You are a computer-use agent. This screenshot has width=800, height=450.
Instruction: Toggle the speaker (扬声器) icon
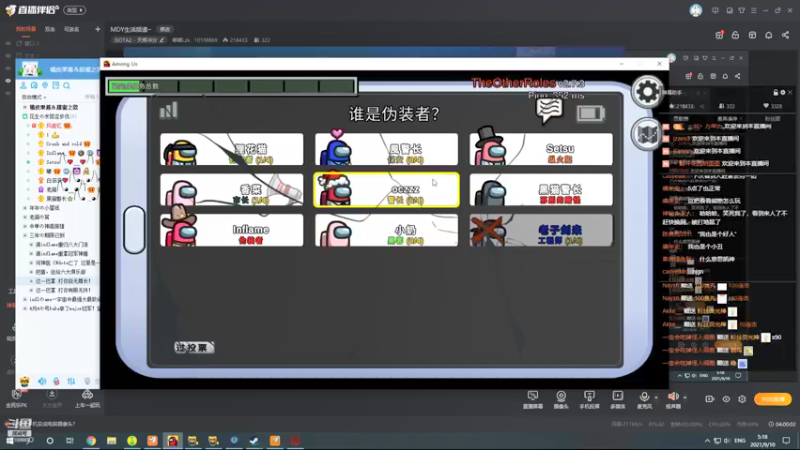point(673,396)
